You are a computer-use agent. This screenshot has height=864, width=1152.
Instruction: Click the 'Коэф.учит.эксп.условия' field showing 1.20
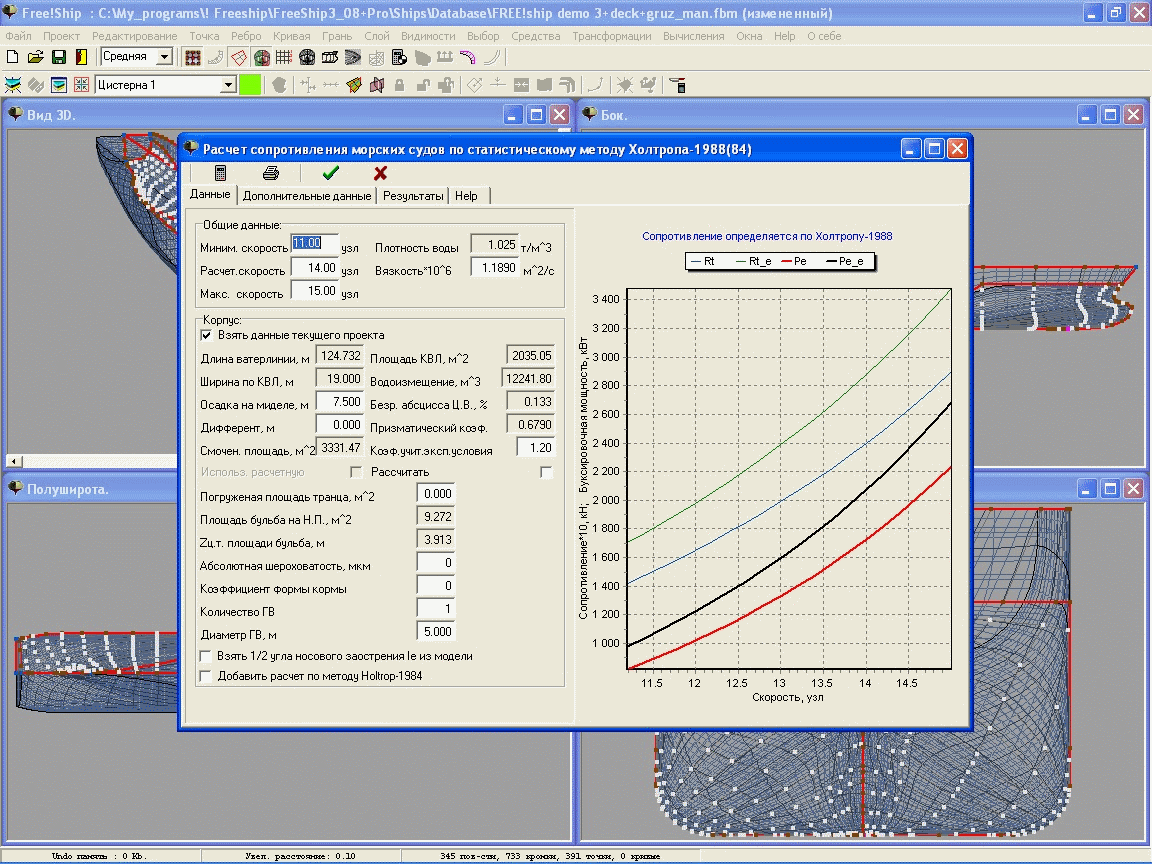tap(535, 447)
